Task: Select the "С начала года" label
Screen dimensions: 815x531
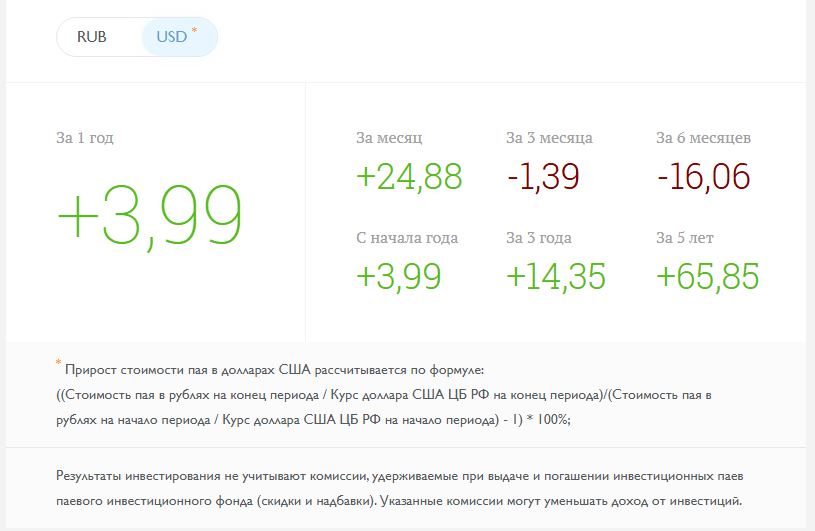Action: (x=407, y=237)
